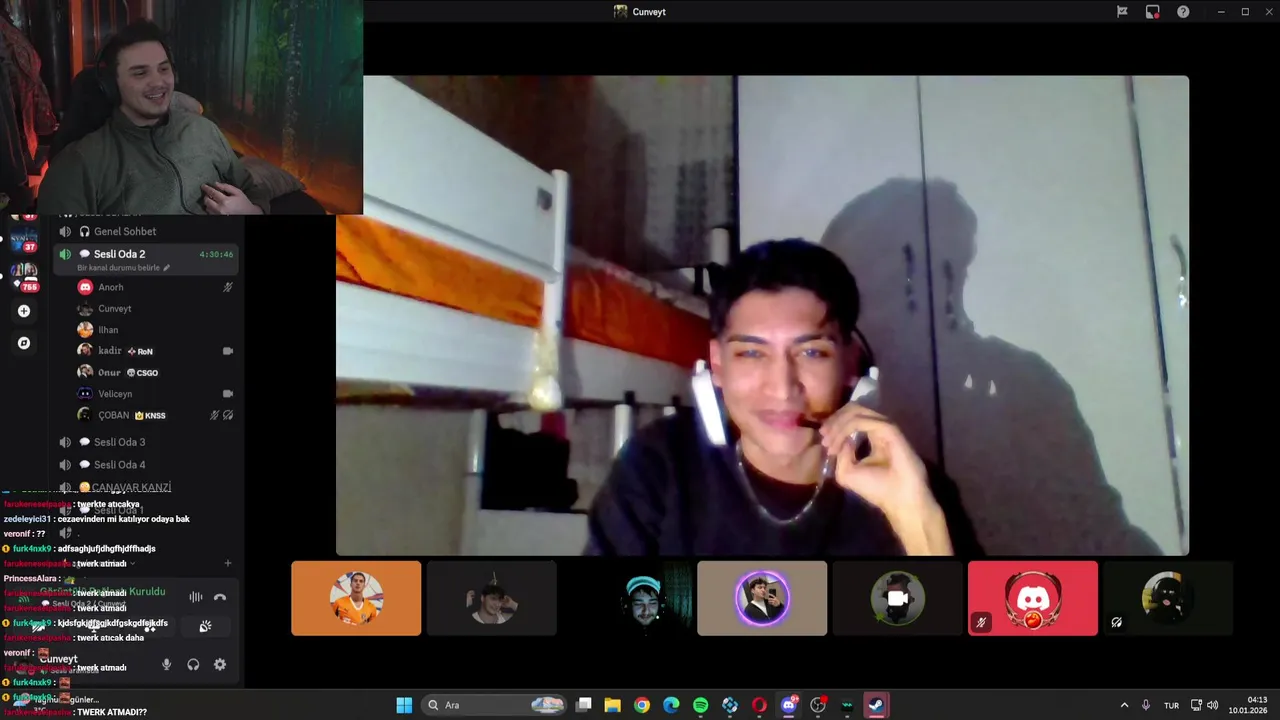Image resolution: width=1280 pixels, height=720 pixels.
Task: Open File Explorer from taskbar
Action: click(x=613, y=705)
